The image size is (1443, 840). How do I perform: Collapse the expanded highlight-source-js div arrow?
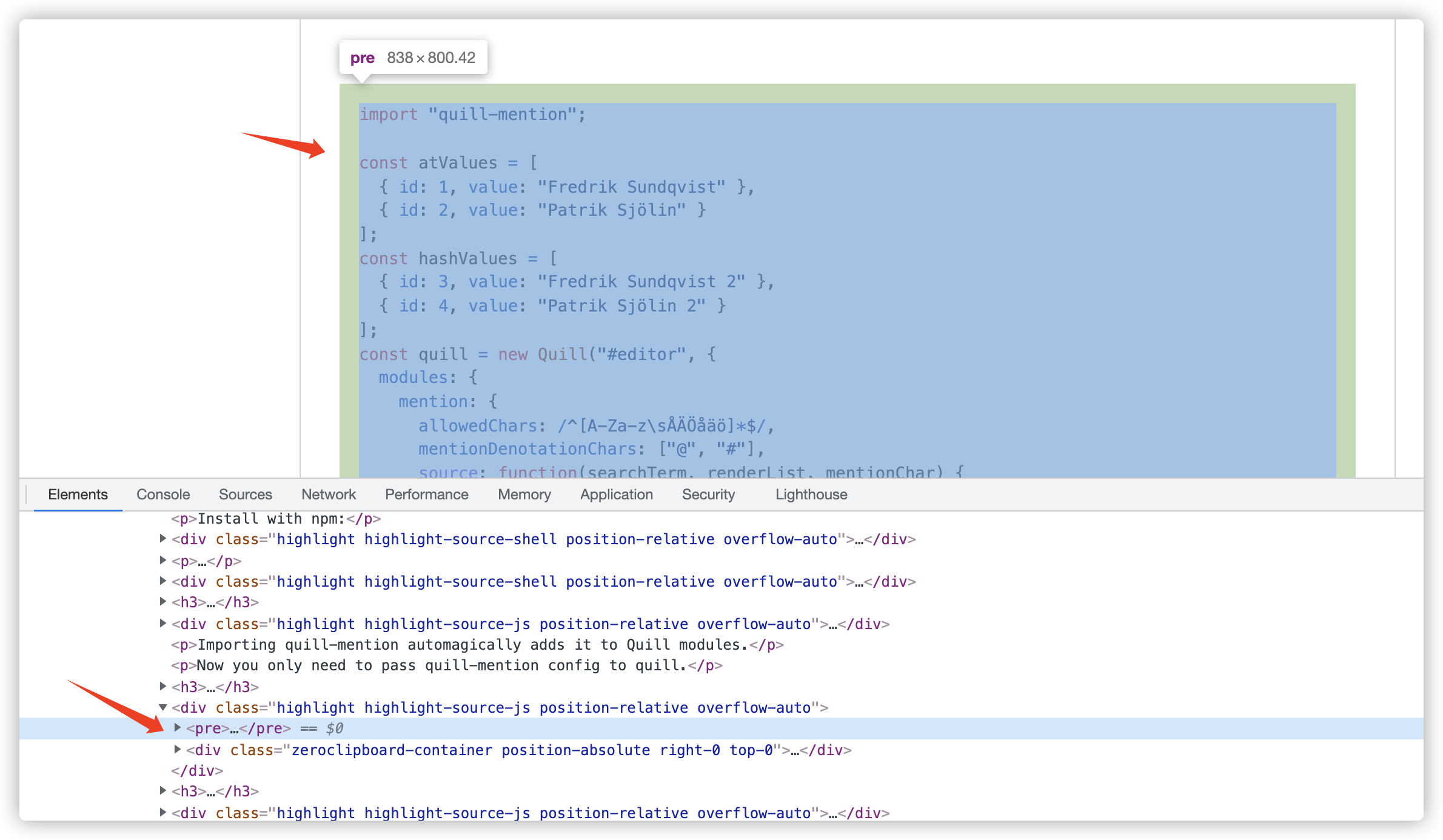tap(162, 707)
